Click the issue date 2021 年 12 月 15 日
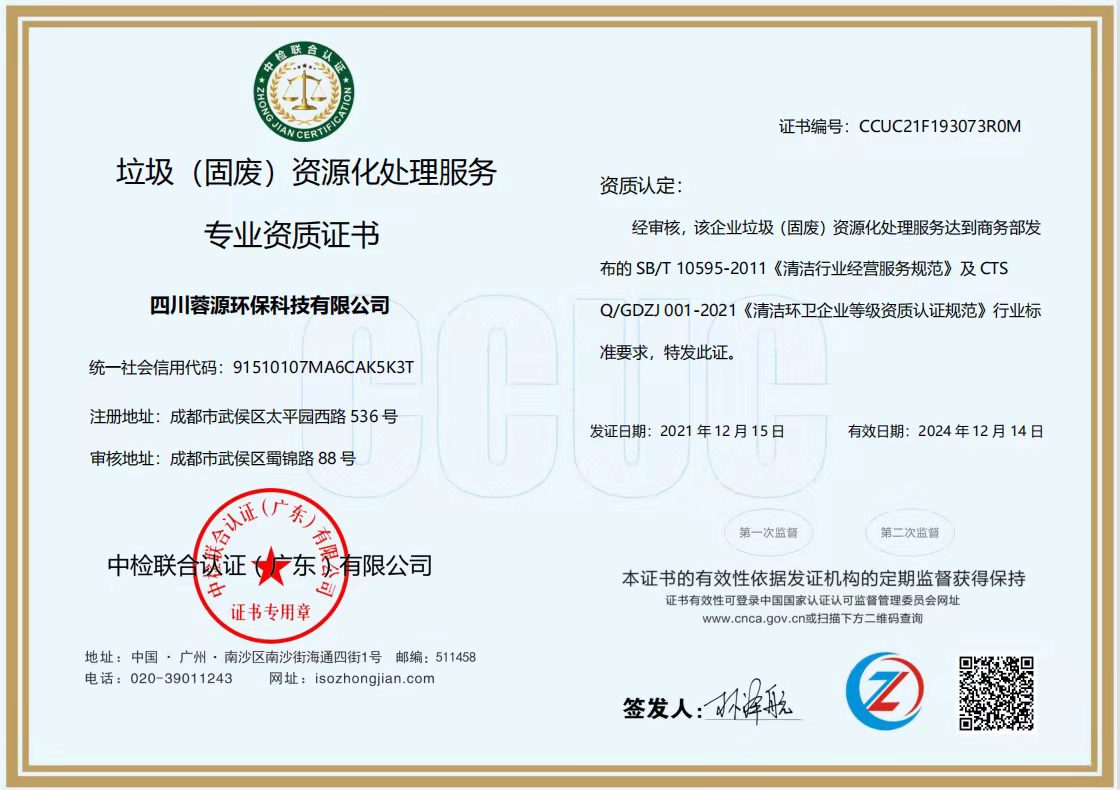The image size is (1120, 790). click(x=722, y=431)
